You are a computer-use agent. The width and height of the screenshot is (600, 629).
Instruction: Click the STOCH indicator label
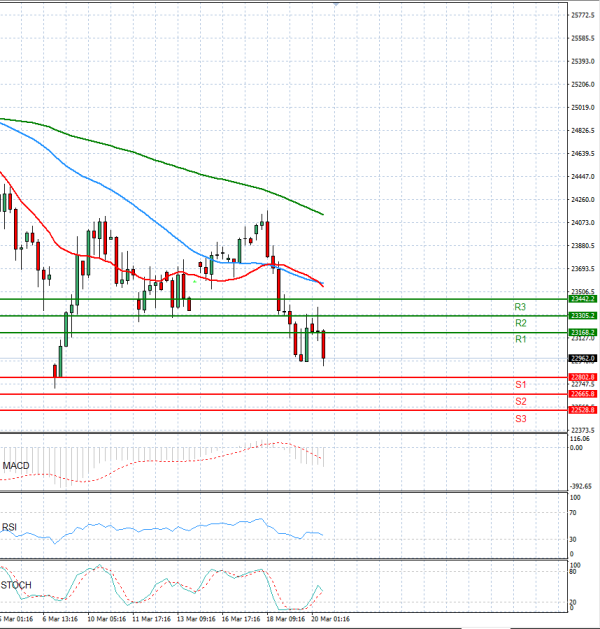(x=16, y=584)
